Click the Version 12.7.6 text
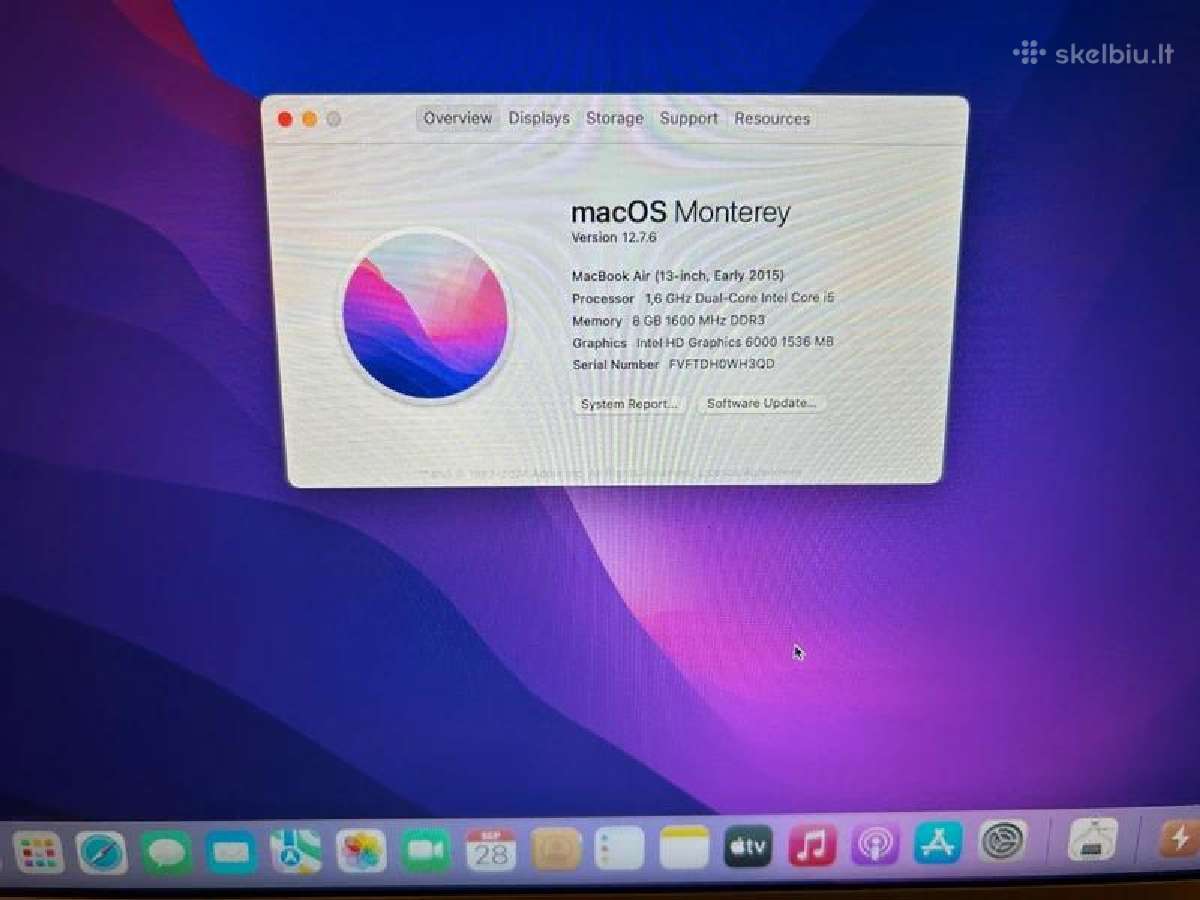 click(613, 238)
